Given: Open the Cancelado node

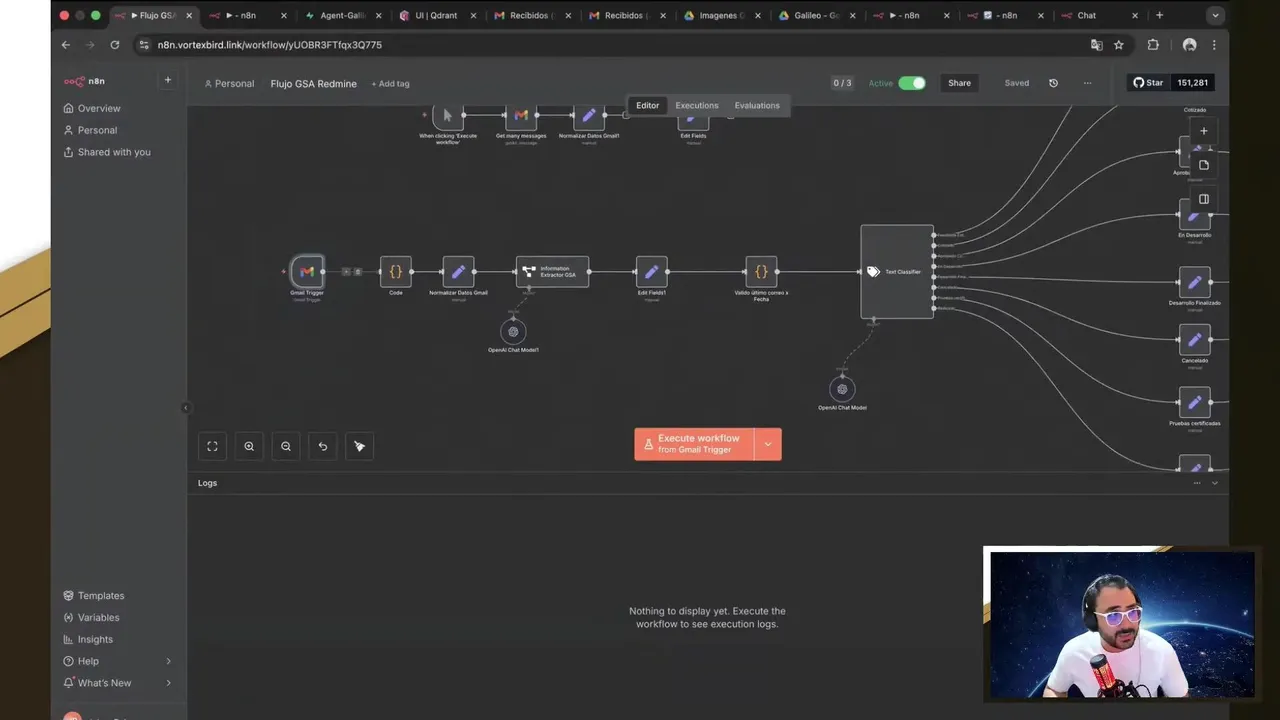Looking at the screenshot, I should point(1194,340).
